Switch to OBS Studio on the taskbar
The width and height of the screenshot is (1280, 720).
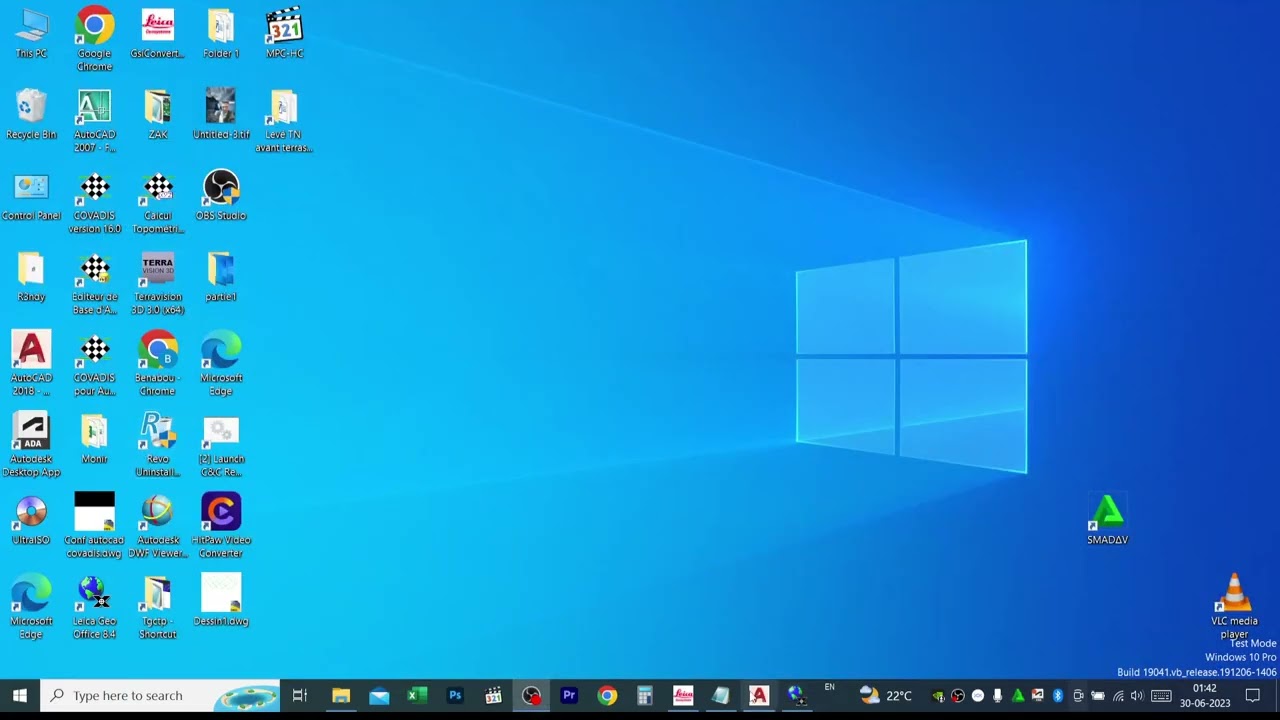[531, 695]
